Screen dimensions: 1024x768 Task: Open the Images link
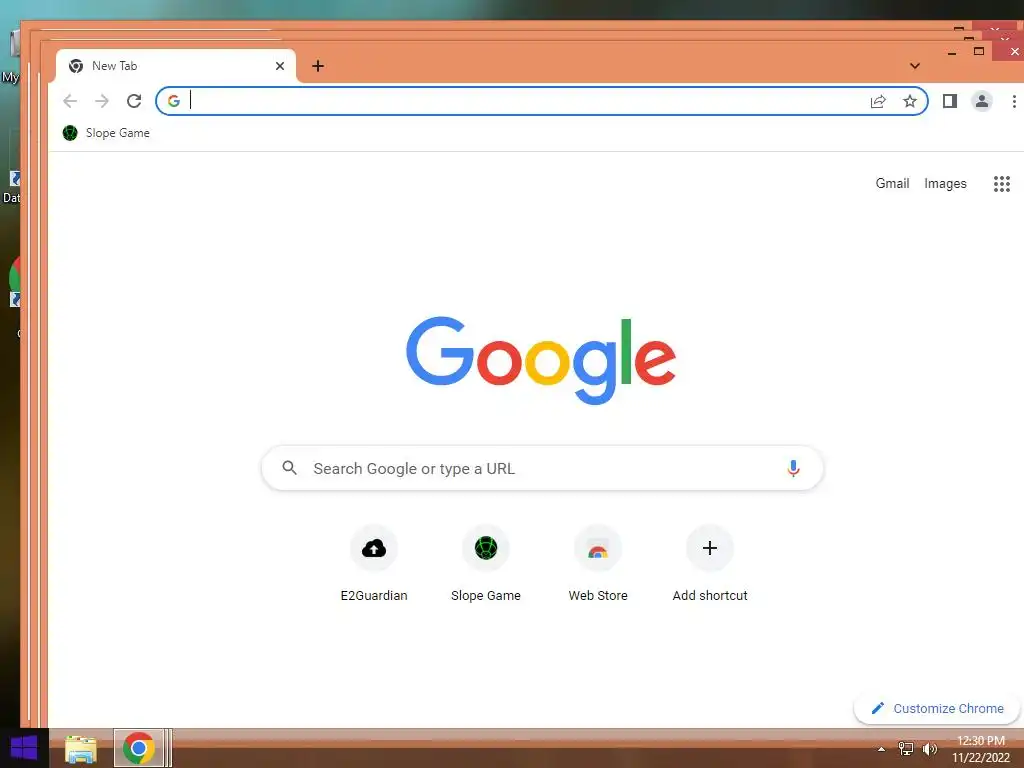pyautogui.click(x=945, y=184)
